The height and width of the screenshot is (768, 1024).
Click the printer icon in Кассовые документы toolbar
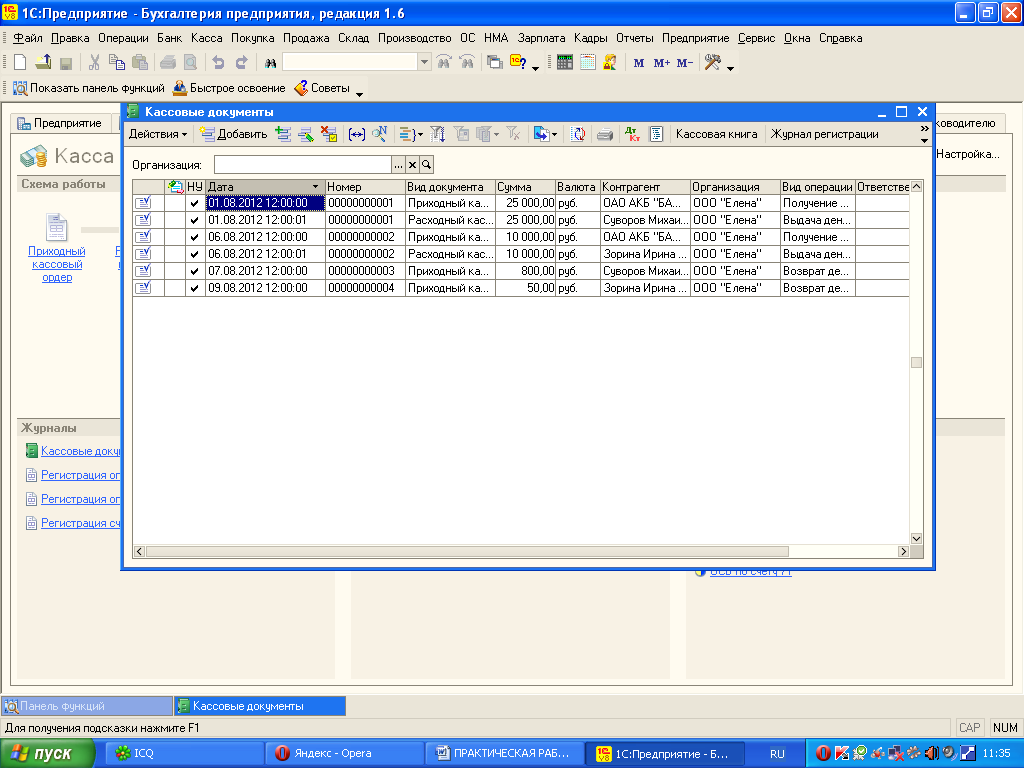coord(605,134)
